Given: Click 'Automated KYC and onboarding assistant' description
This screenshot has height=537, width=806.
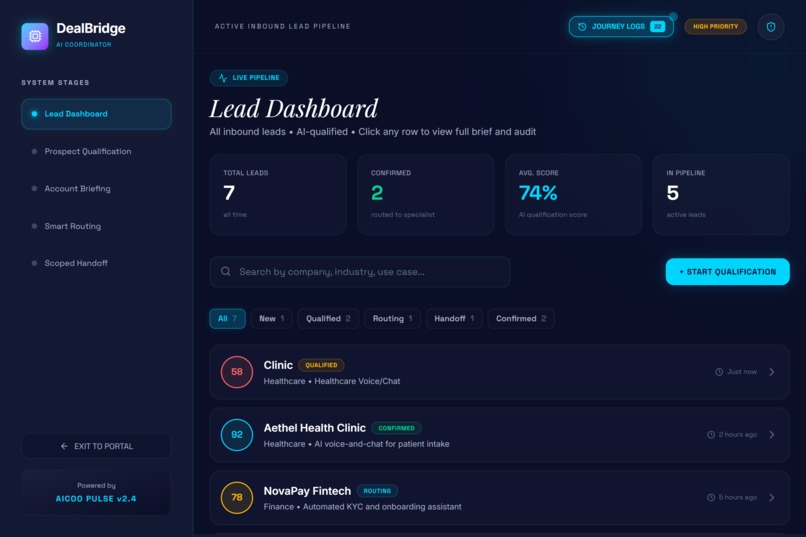Looking at the screenshot, I should tap(382, 507).
